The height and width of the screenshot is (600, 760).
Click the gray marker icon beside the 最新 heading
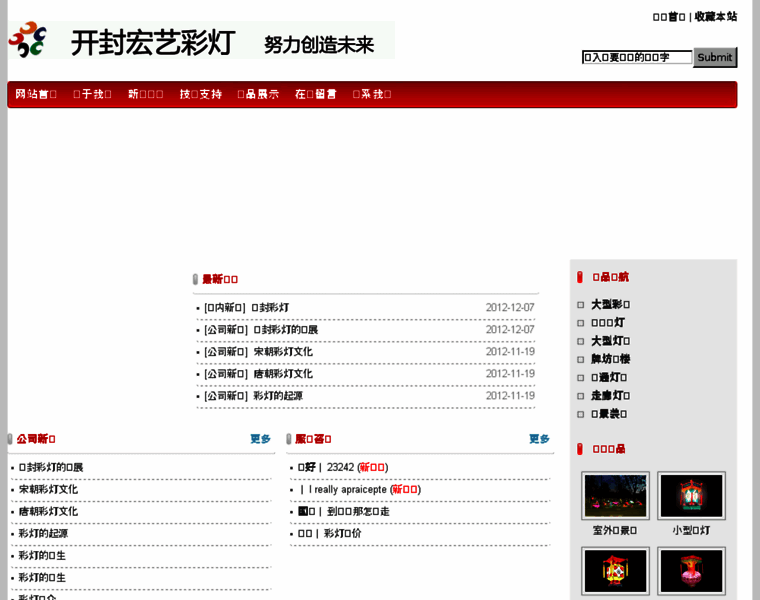[196, 280]
